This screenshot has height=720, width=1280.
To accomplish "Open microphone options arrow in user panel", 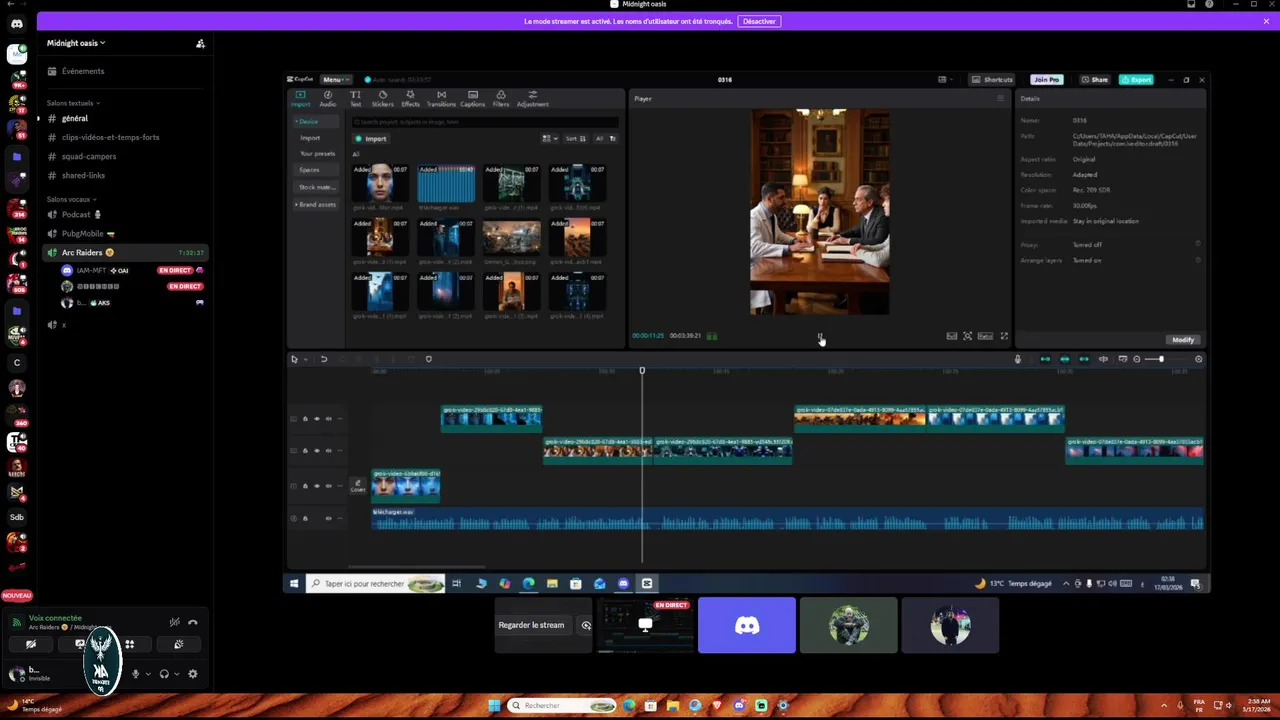I will click(x=148, y=674).
